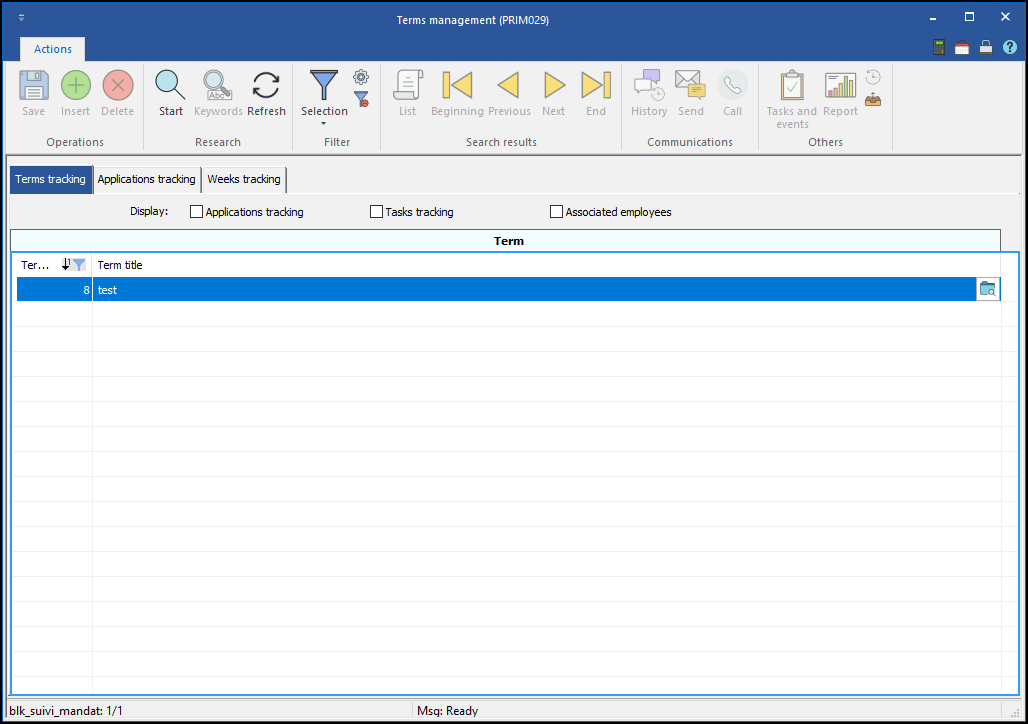Click the Save floppy disk icon

[33, 85]
